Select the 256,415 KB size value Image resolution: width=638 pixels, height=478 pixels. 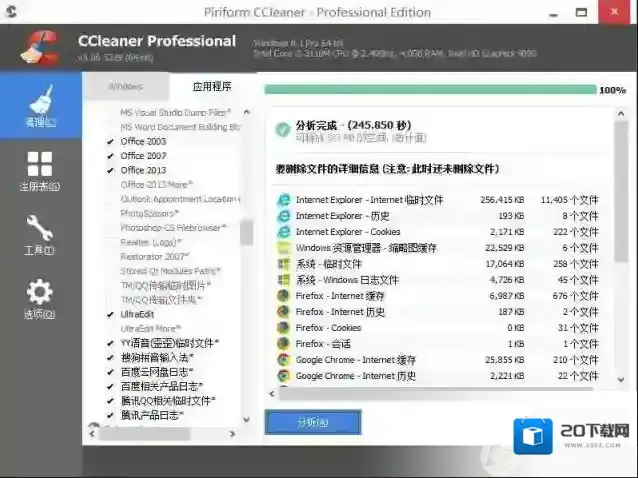[502, 200]
